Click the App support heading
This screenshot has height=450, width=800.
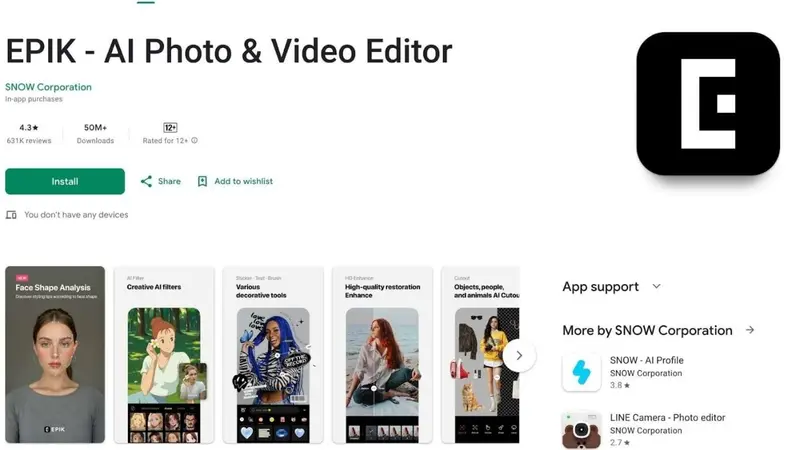click(601, 287)
